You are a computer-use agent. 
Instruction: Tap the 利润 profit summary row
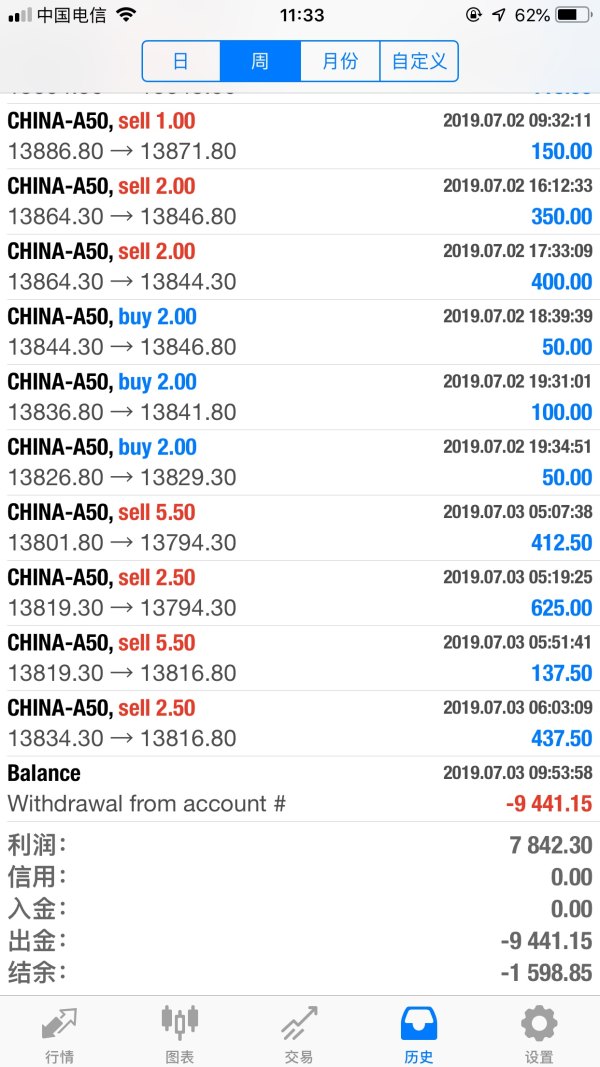point(300,845)
